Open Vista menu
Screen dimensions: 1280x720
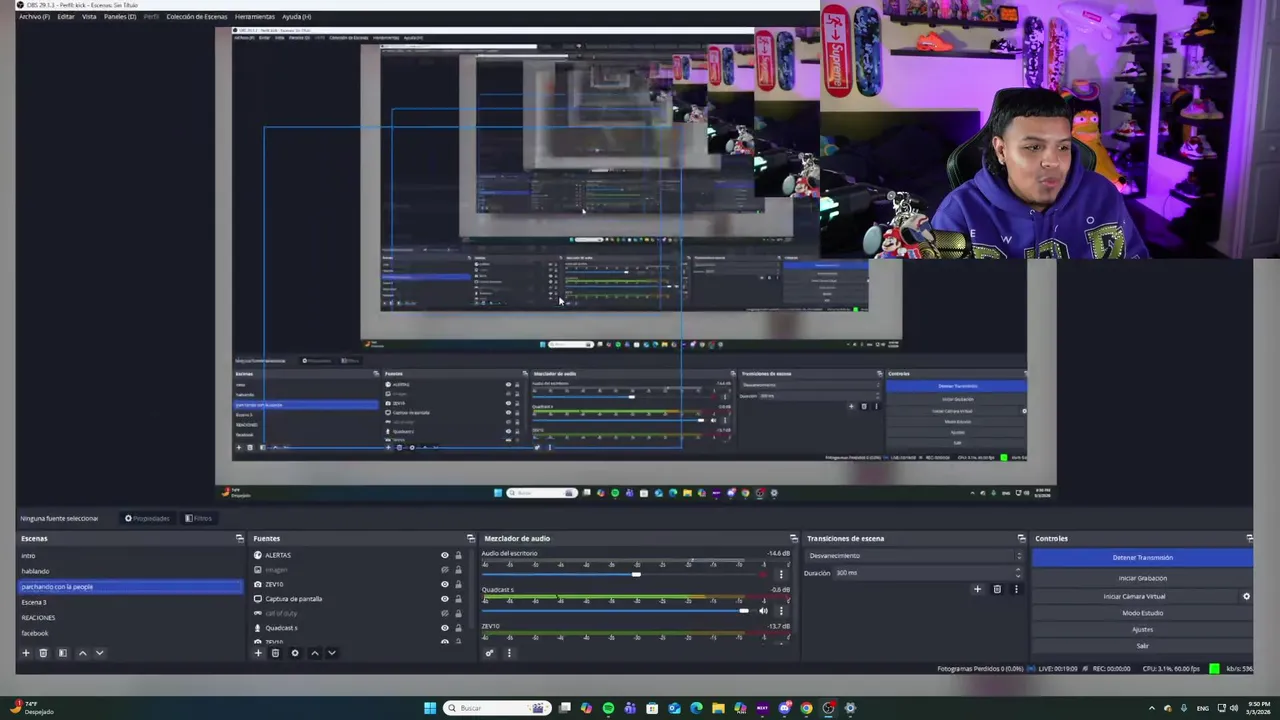pos(89,17)
